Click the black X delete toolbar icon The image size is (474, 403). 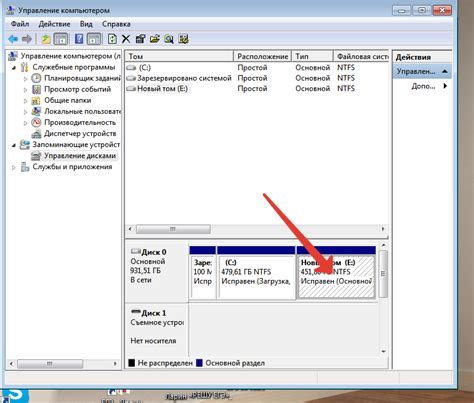[126, 39]
